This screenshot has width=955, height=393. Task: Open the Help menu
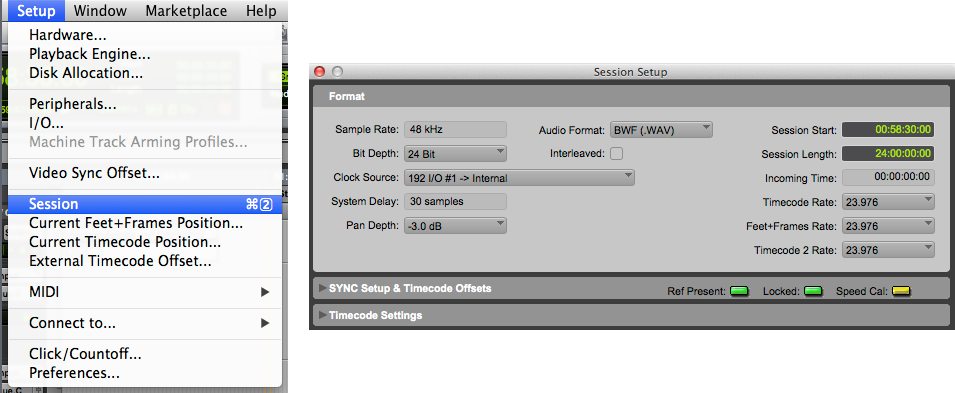click(261, 10)
